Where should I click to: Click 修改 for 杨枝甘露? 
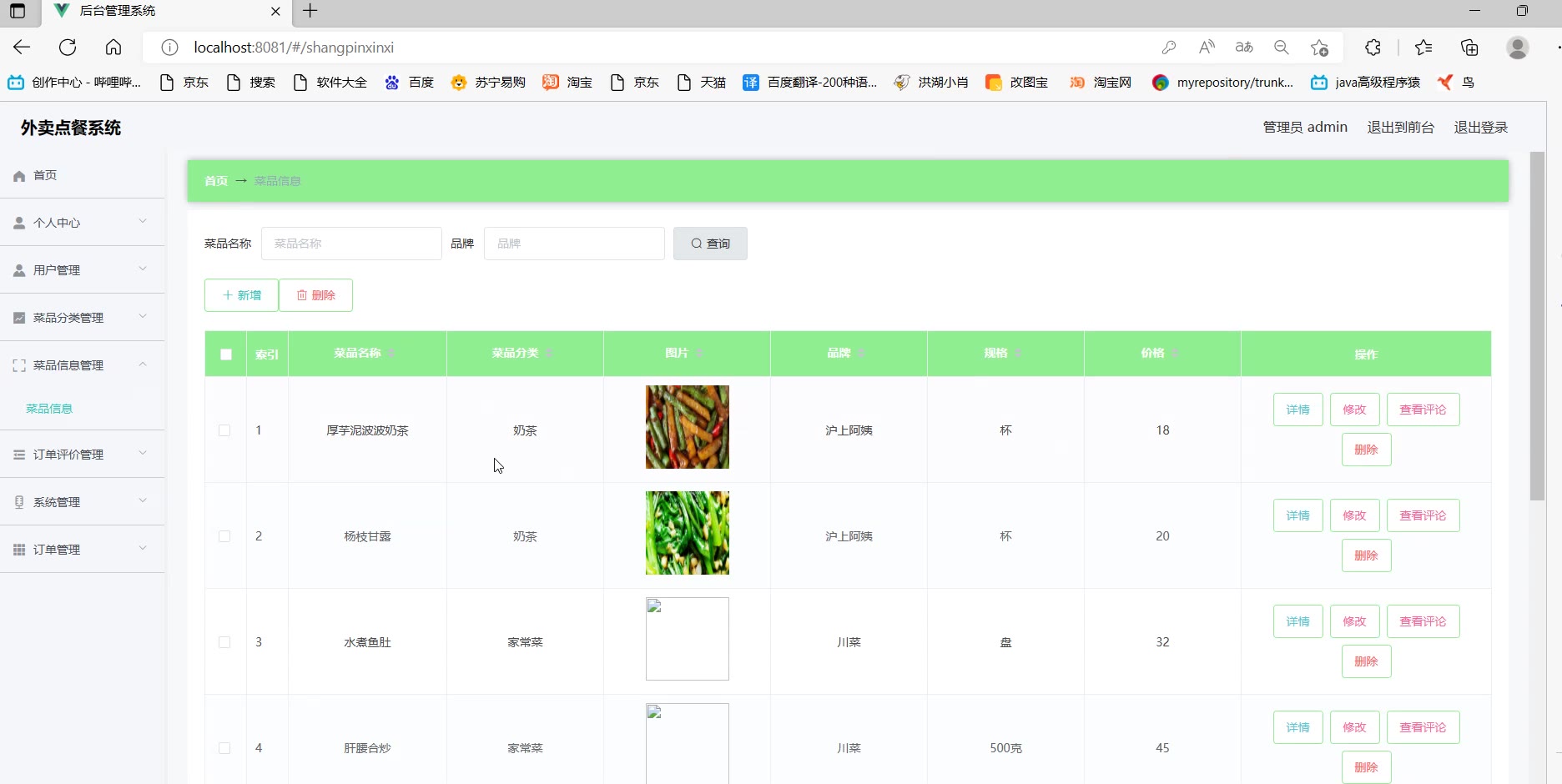[1354, 515]
